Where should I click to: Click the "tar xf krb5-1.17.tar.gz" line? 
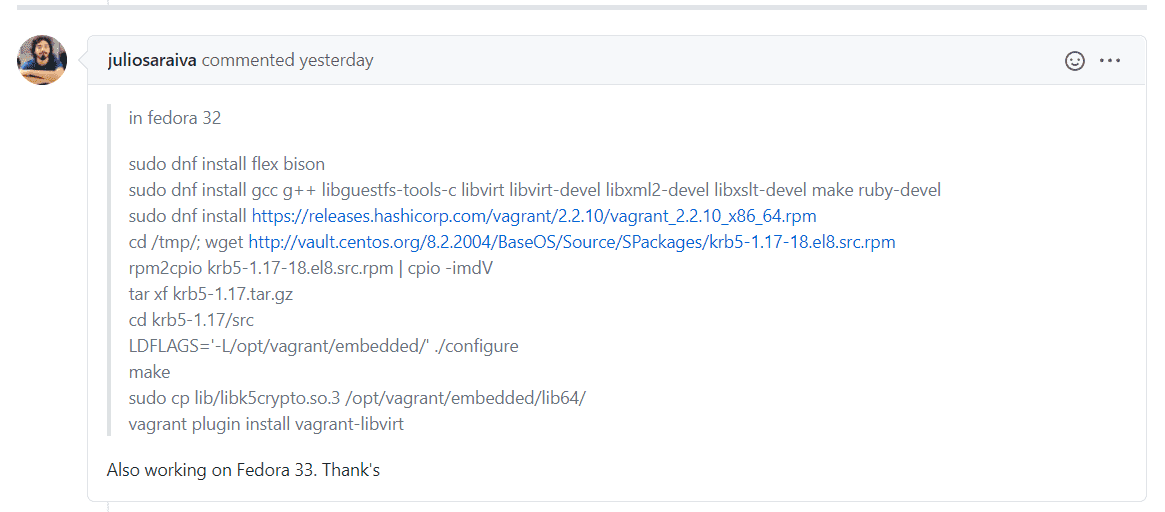pyautogui.click(x=210, y=294)
